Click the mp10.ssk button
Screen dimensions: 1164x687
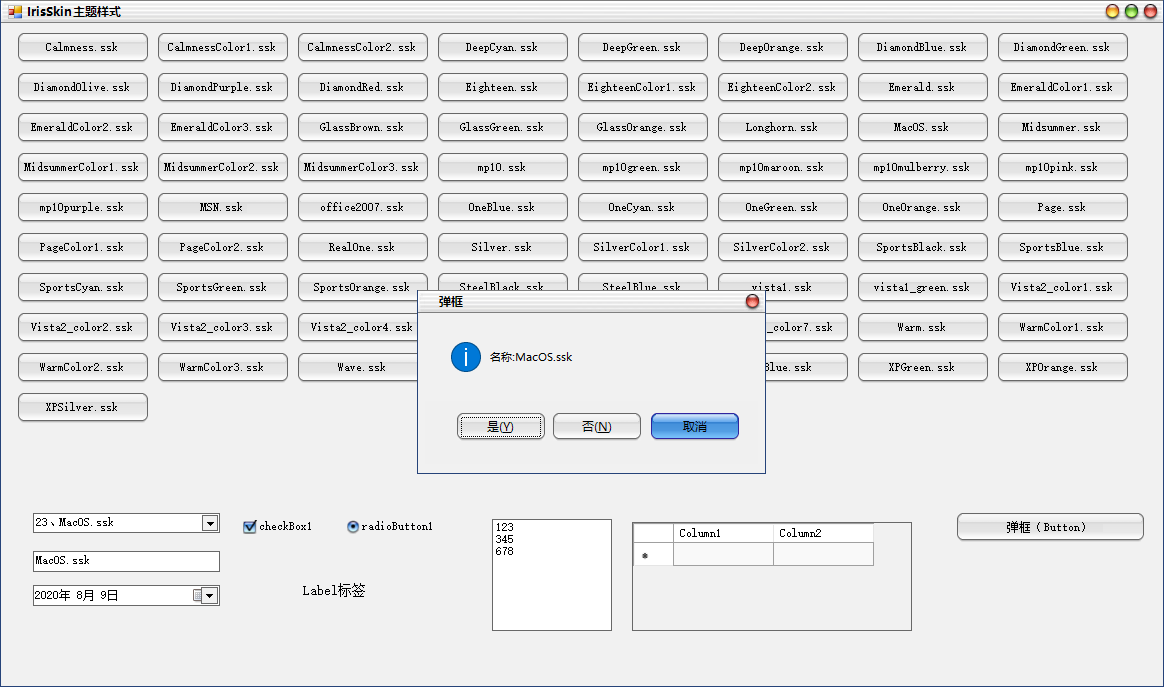click(503, 167)
